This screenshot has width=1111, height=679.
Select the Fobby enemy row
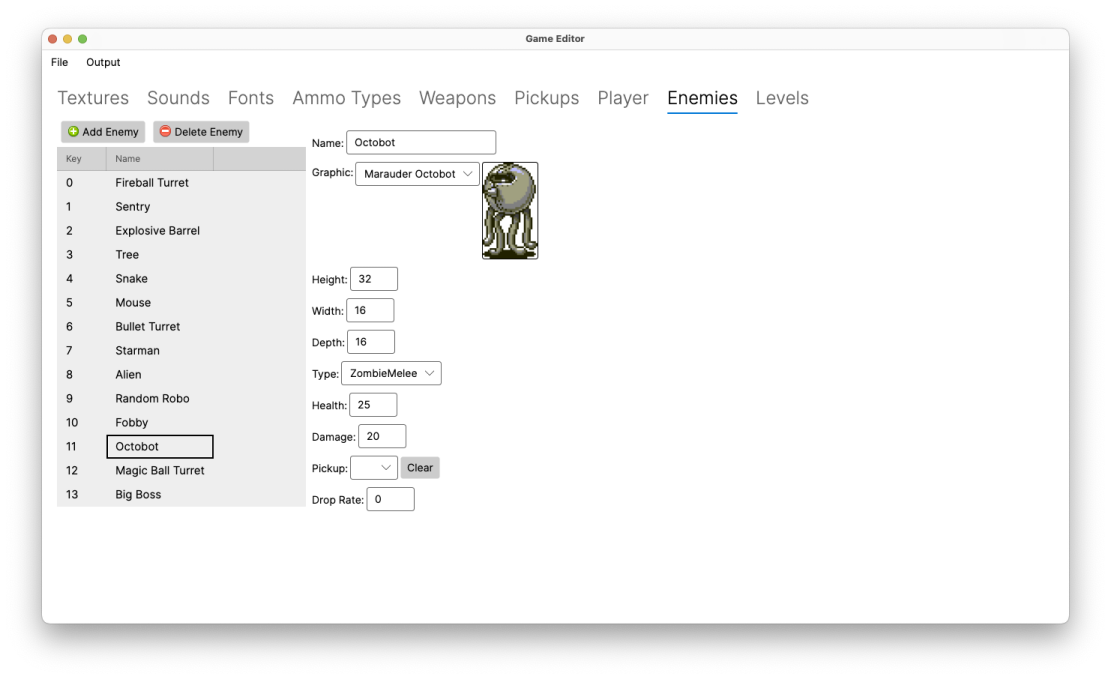(x=181, y=422)
